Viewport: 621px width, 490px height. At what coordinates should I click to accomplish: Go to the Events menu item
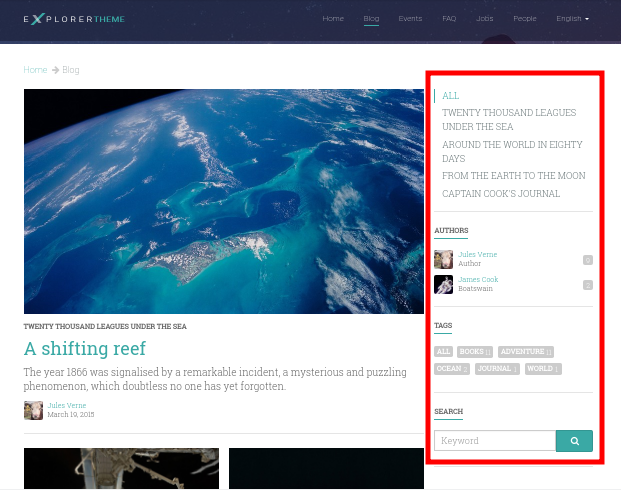point(410,19)
